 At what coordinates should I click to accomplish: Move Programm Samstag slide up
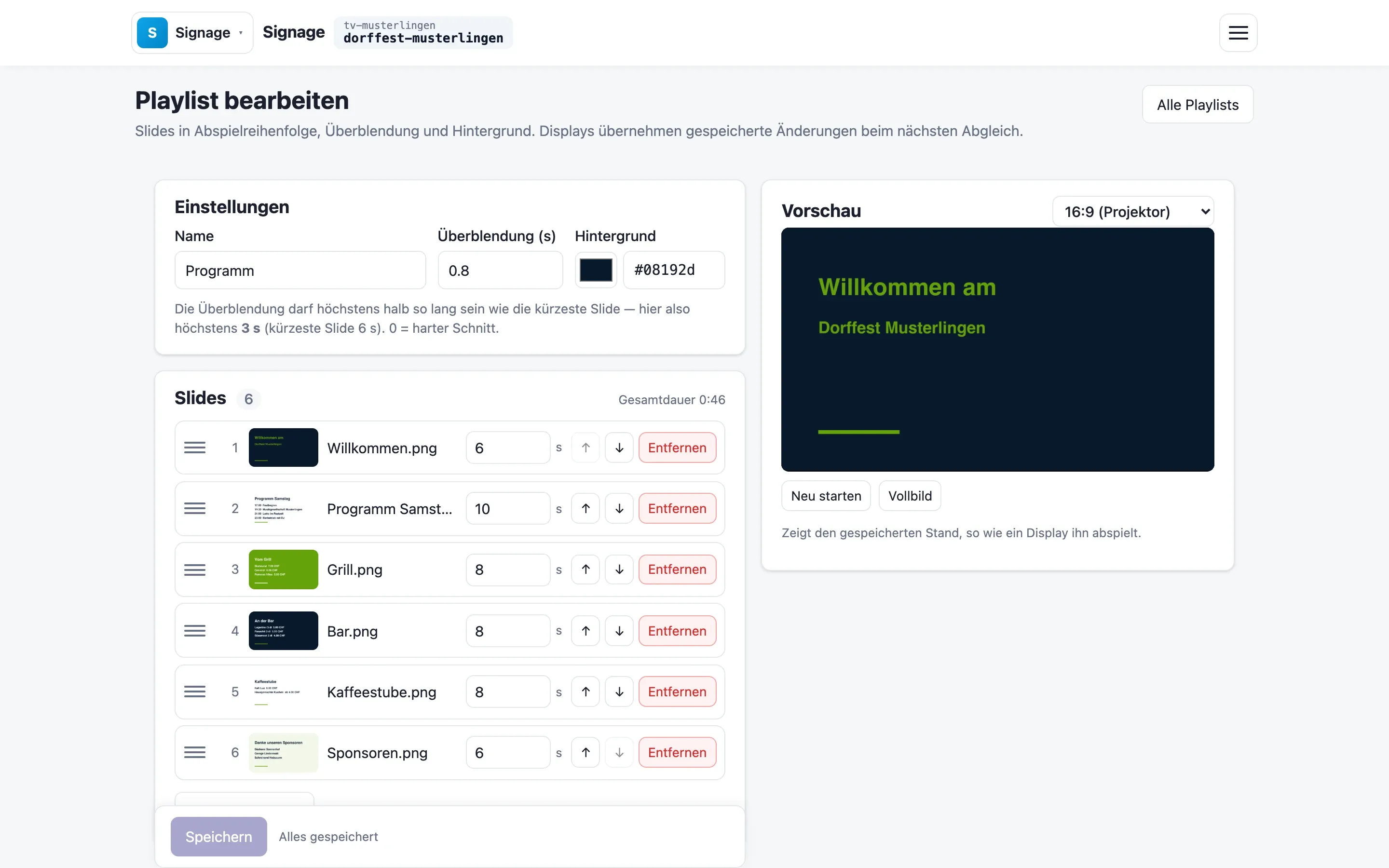(x=586, y=509)
